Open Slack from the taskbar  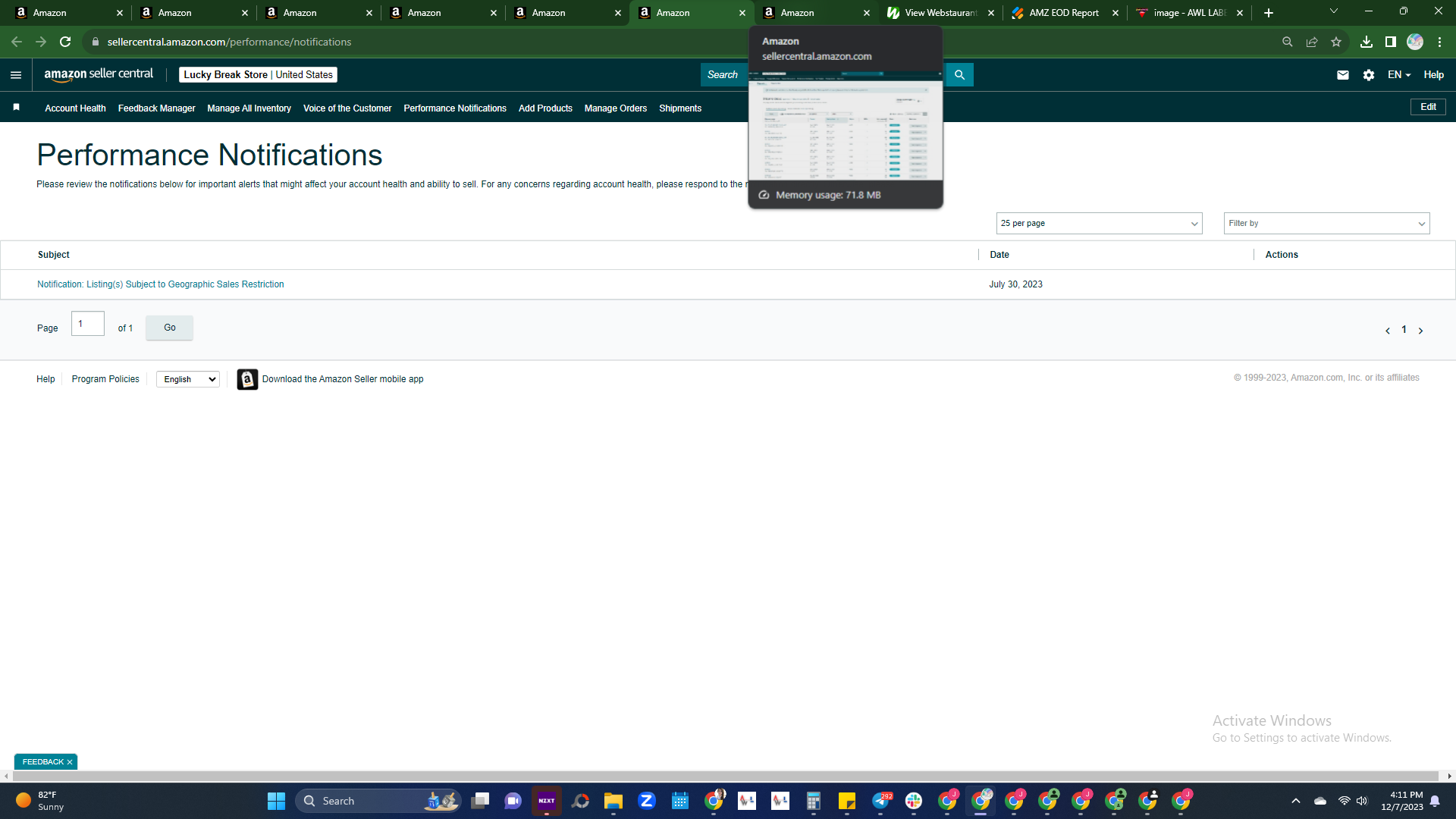914,801
